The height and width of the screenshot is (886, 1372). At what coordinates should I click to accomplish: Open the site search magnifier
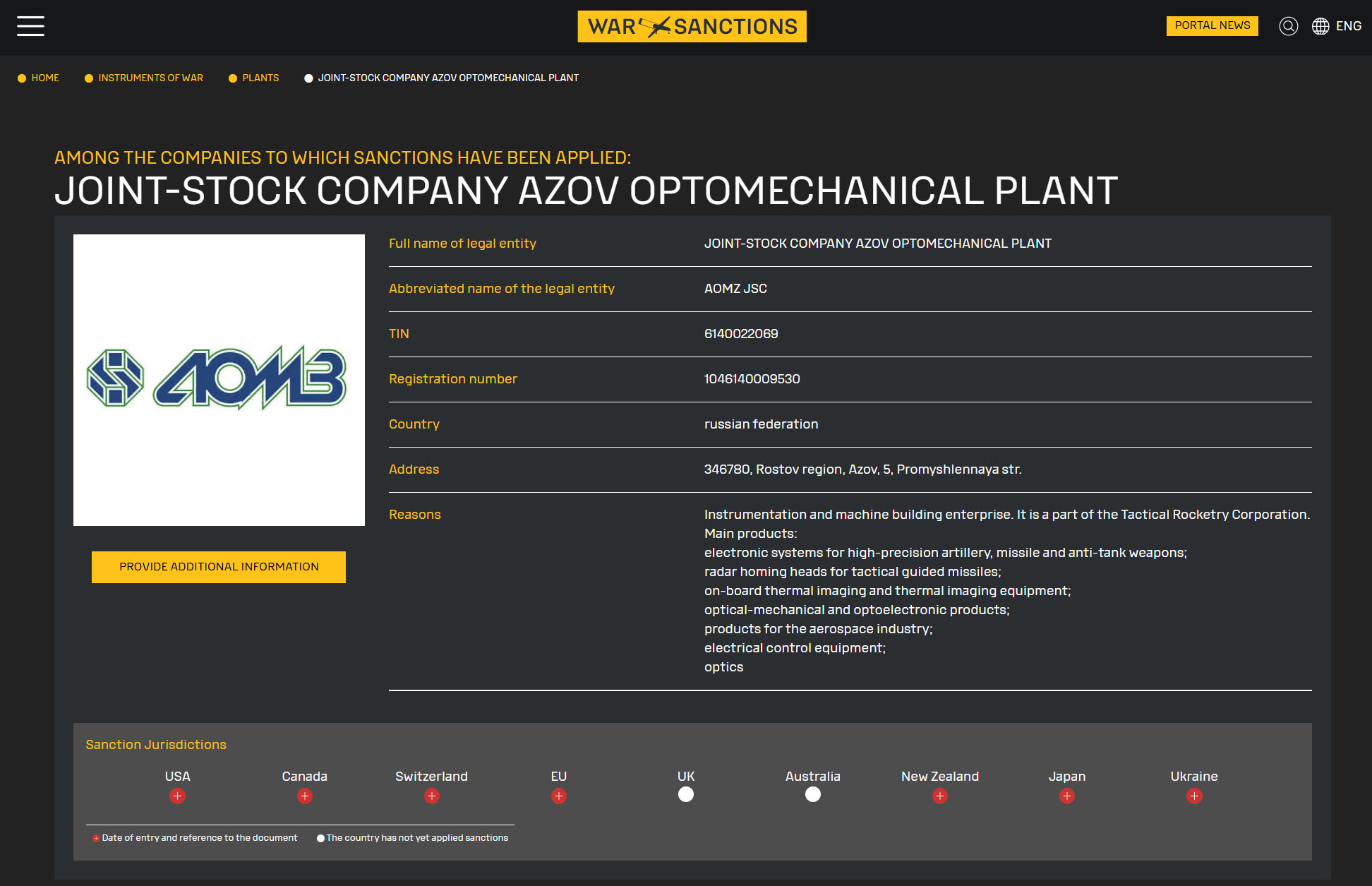[1288, 26]
